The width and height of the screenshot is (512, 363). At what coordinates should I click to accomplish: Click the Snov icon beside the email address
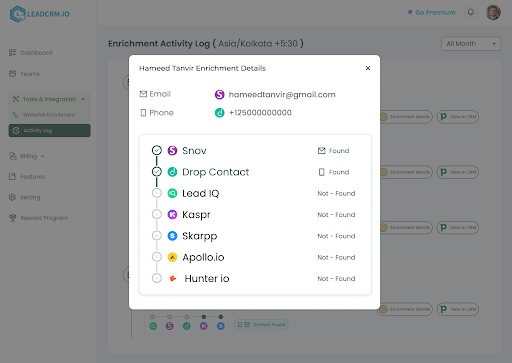pyautogui.click(x=219, y=95)
